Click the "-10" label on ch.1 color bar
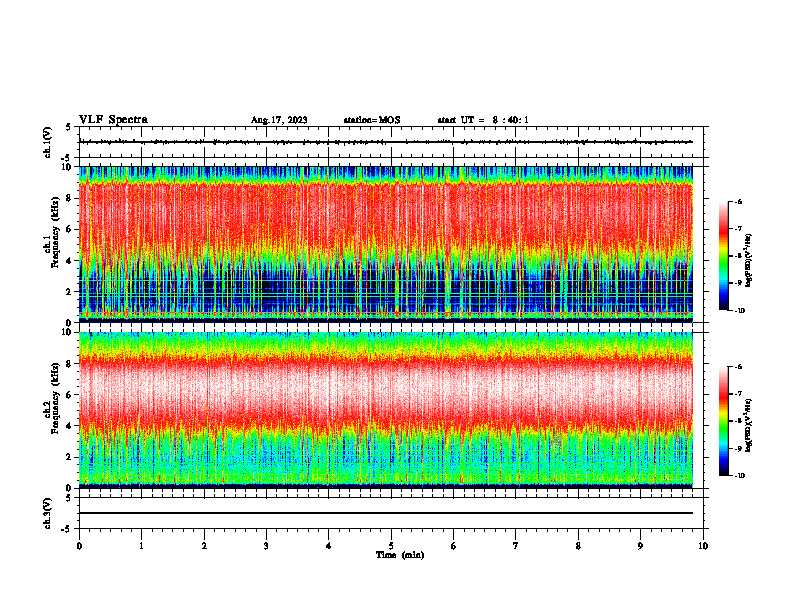The image size is (792, 612). point(739,311)
